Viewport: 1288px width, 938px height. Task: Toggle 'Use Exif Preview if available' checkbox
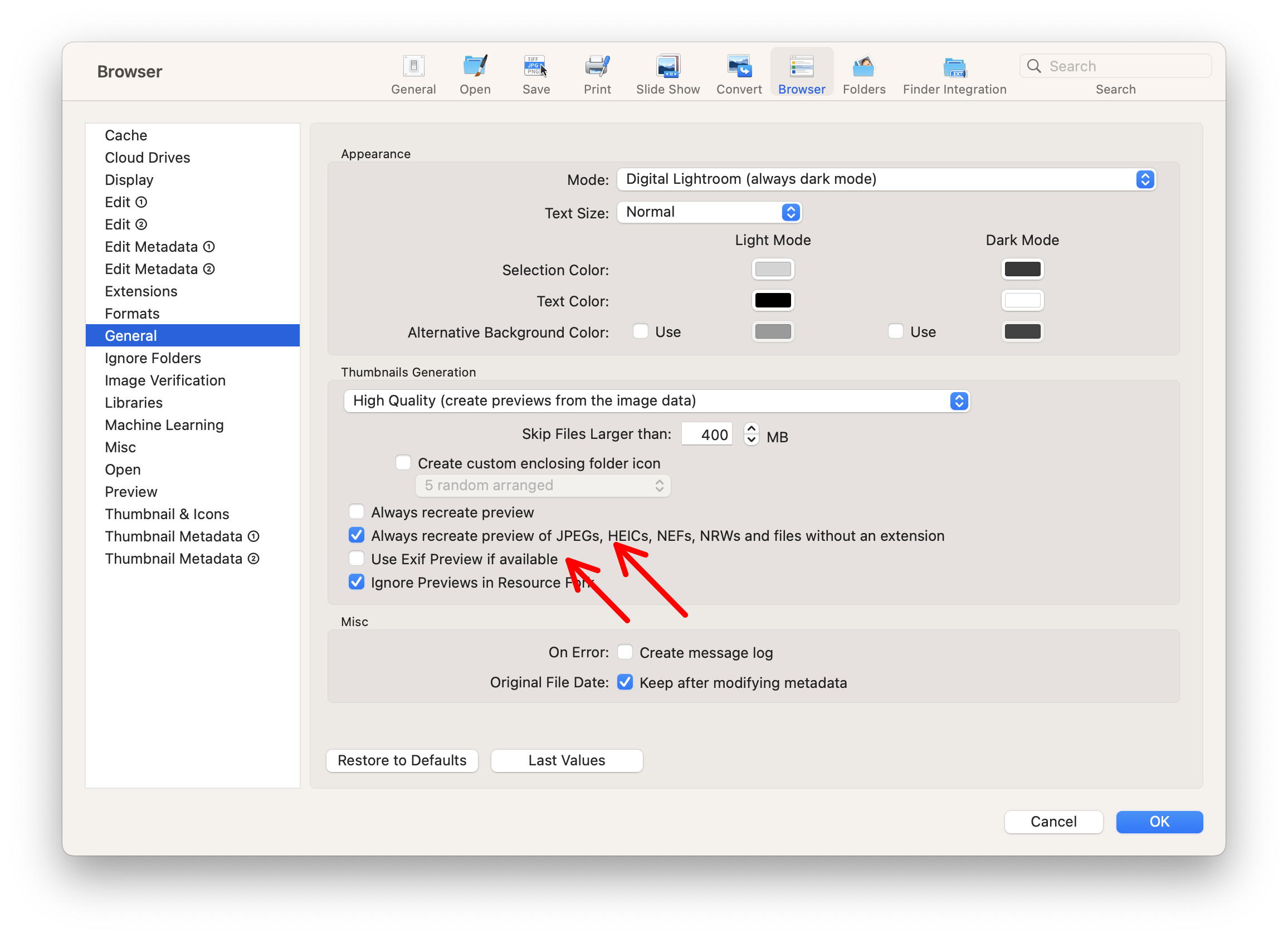click(x=357, y=559)
